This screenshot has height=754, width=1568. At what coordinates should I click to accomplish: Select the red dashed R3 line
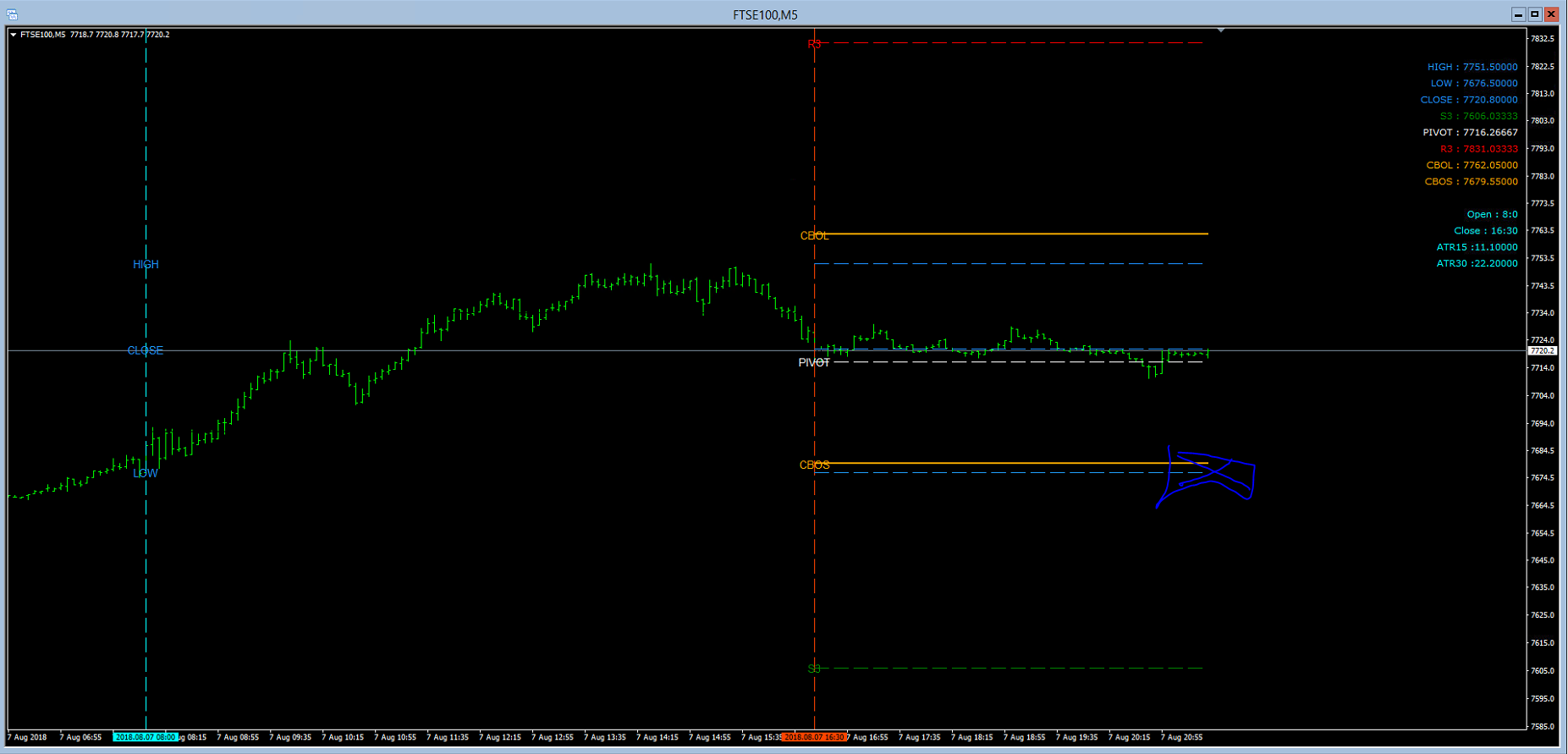coord(1009,42)
